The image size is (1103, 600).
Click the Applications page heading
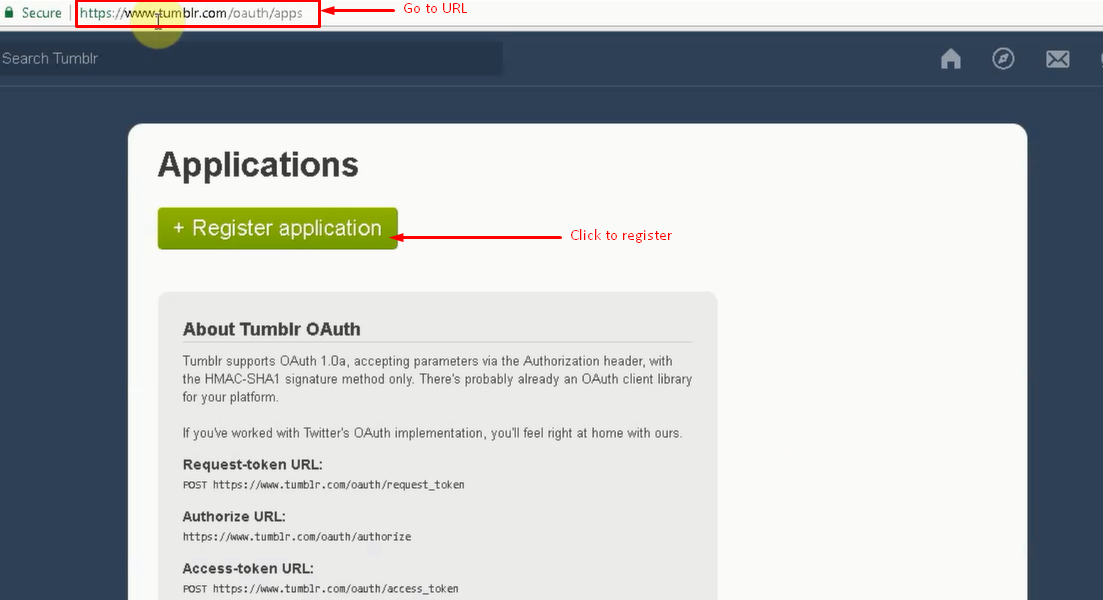258,165
